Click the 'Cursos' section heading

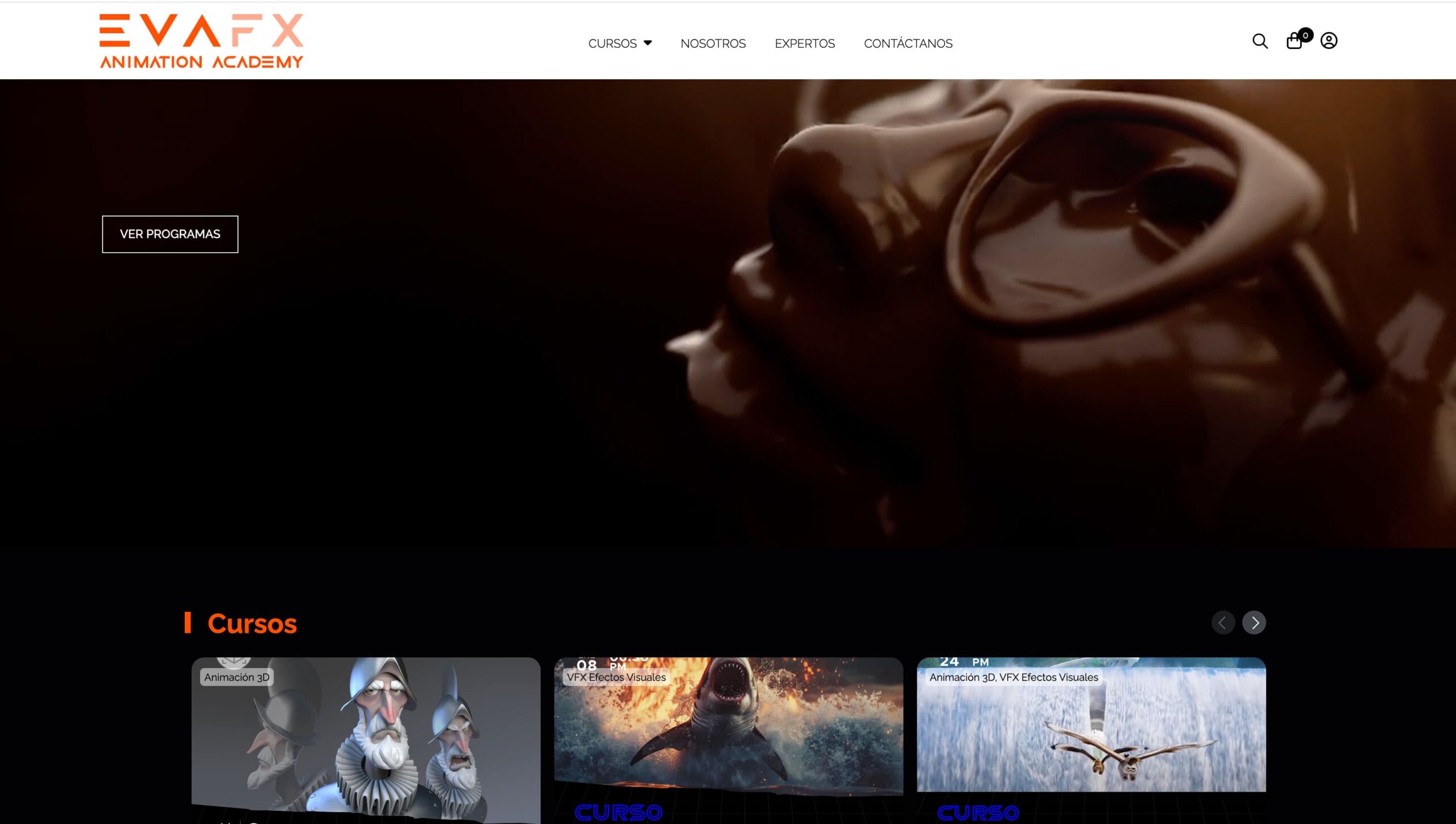[x=252, y=623]
